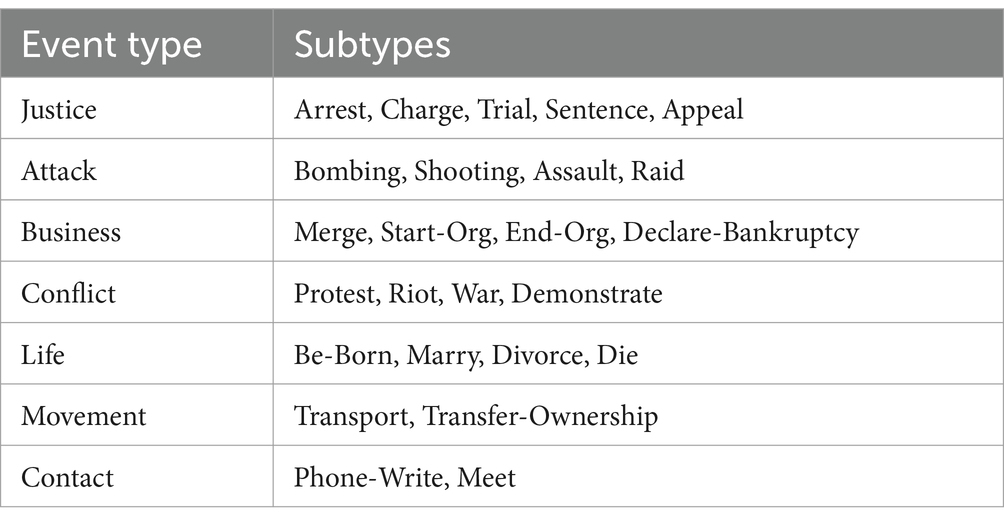Viewport: 1004px width, 525px height.
Task: Click the 'Phone-Write, Meet' subtypes cell
Action: [404, 478]
